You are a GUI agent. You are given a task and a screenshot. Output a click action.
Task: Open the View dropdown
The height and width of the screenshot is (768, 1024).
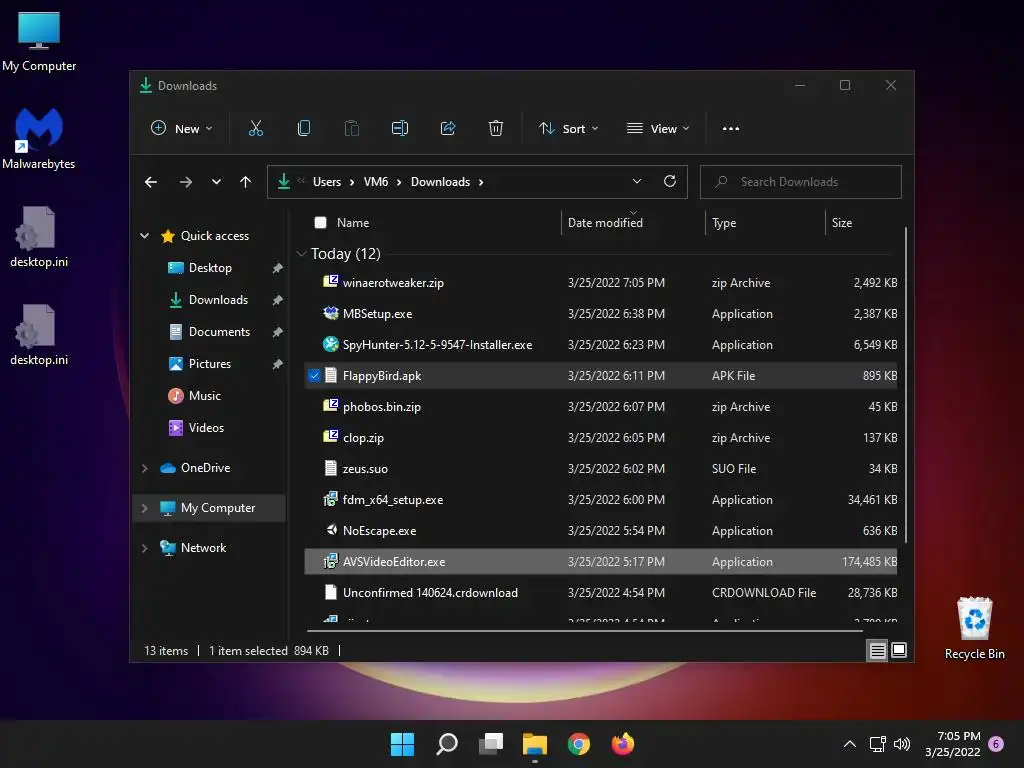click(658, 129)
